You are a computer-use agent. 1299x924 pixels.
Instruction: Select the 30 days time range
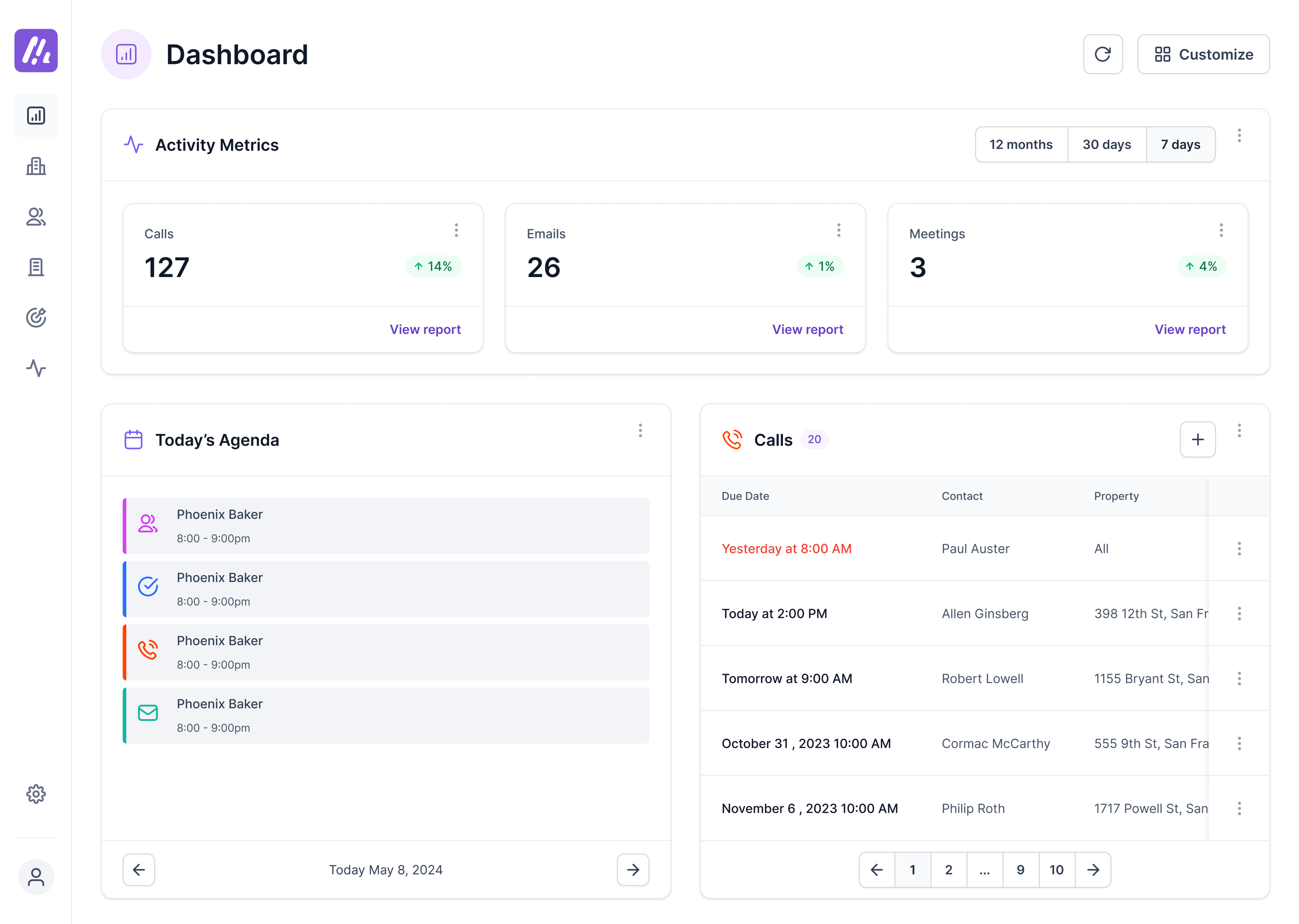click(x=1106, y=144)
